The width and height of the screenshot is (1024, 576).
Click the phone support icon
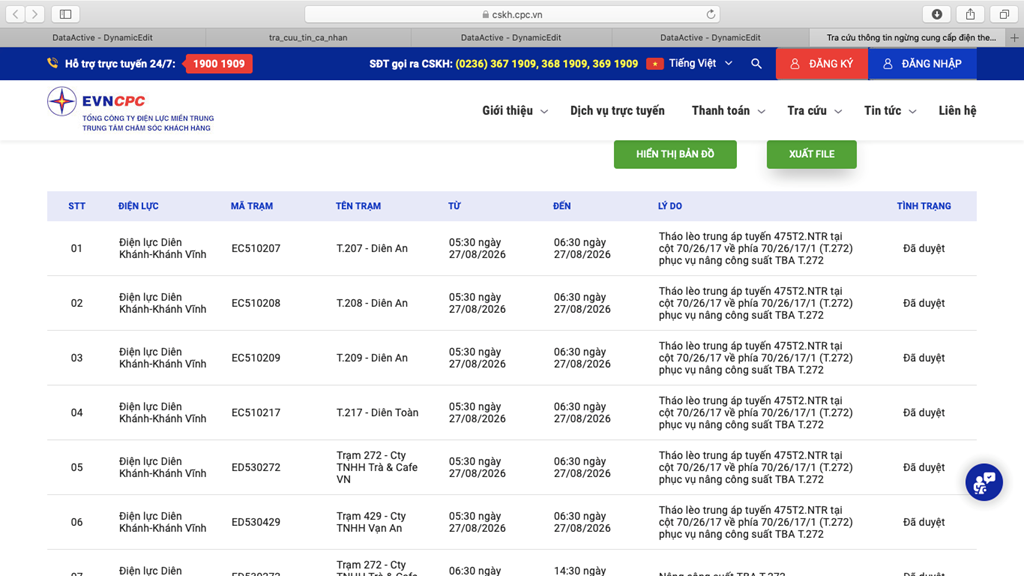click(x=52, y=63)
